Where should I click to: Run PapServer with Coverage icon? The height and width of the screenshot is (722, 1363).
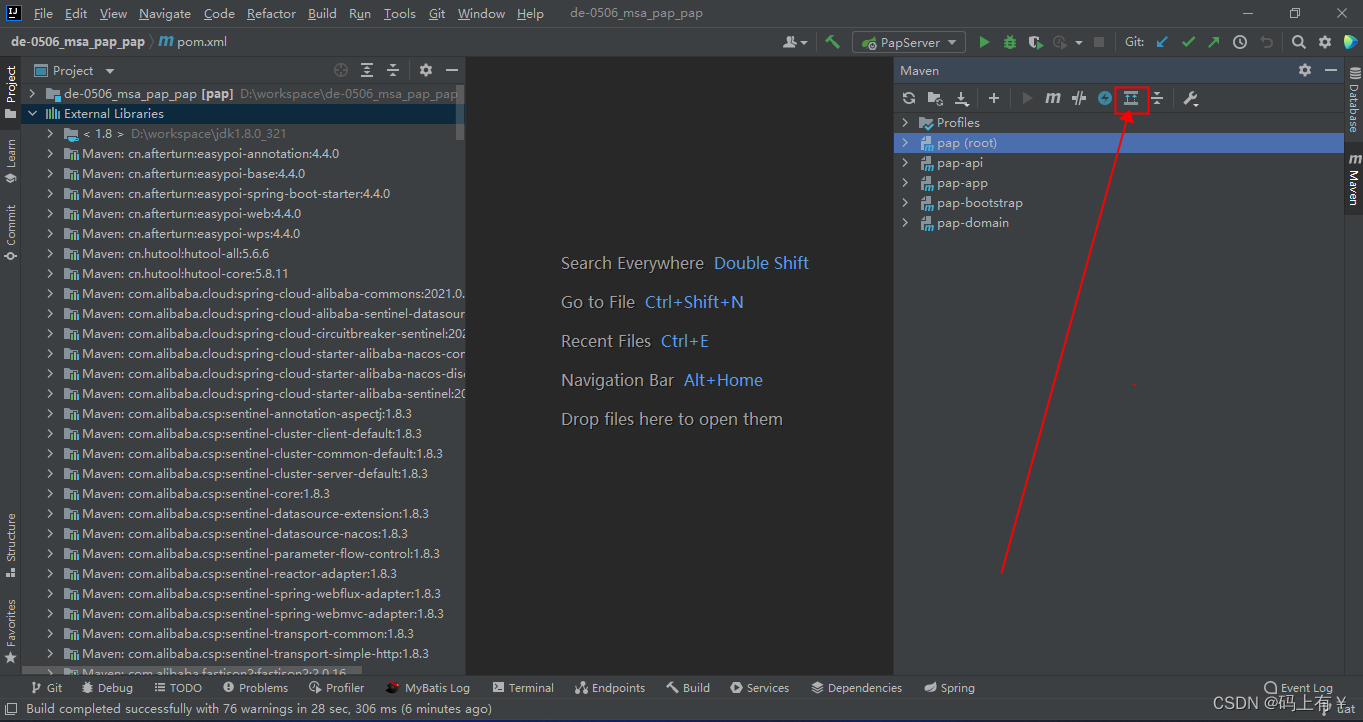click(1036, 42)
